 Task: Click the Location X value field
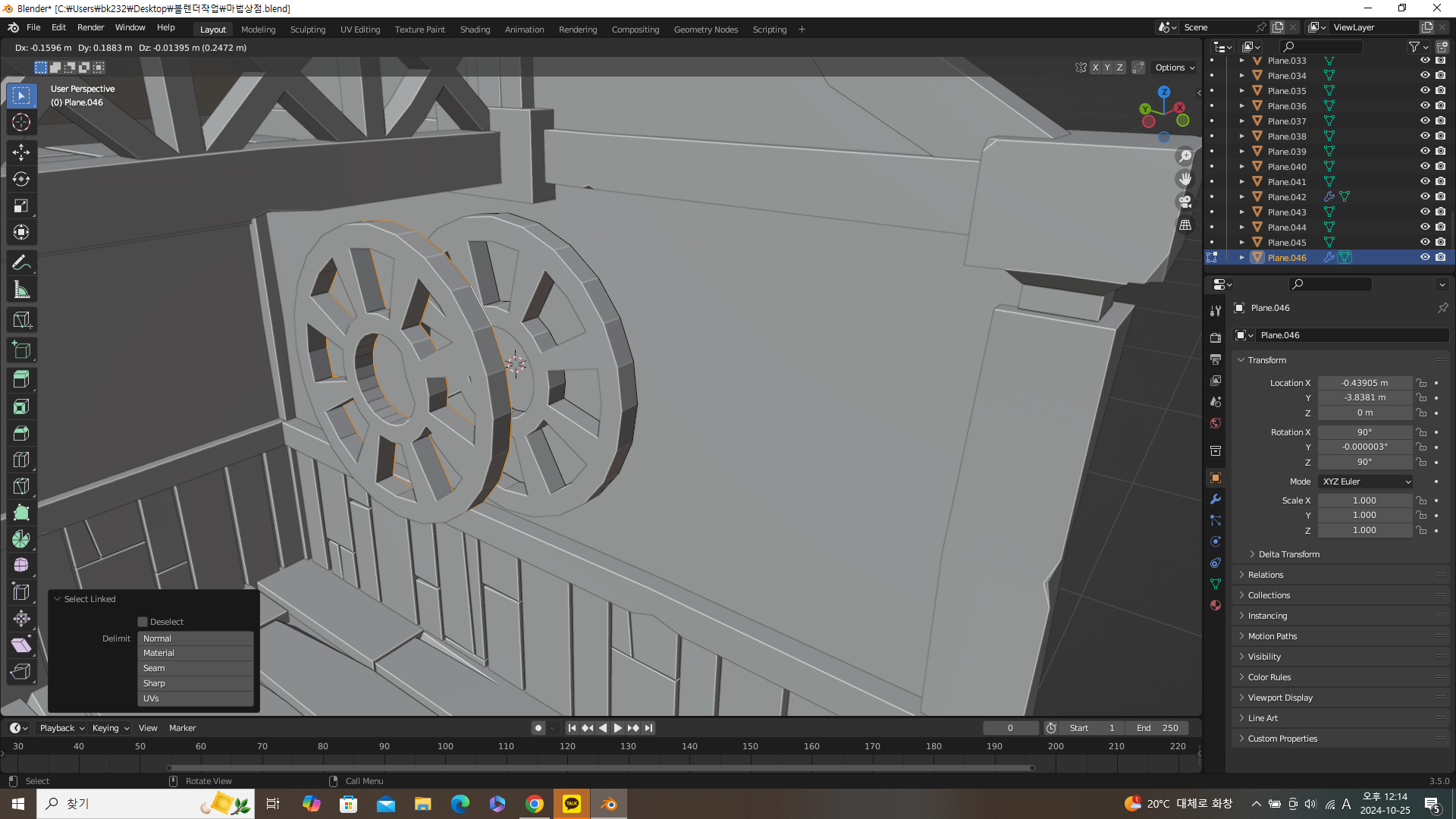point(1364,383)
